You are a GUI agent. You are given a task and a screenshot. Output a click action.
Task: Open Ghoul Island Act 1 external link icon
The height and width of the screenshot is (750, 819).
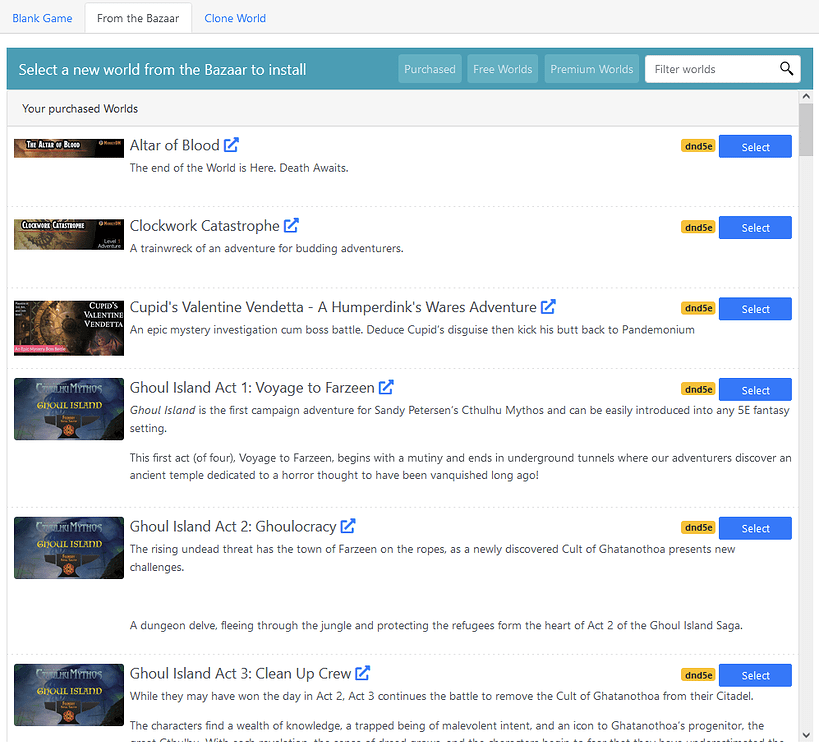click(x=386, y=387)
